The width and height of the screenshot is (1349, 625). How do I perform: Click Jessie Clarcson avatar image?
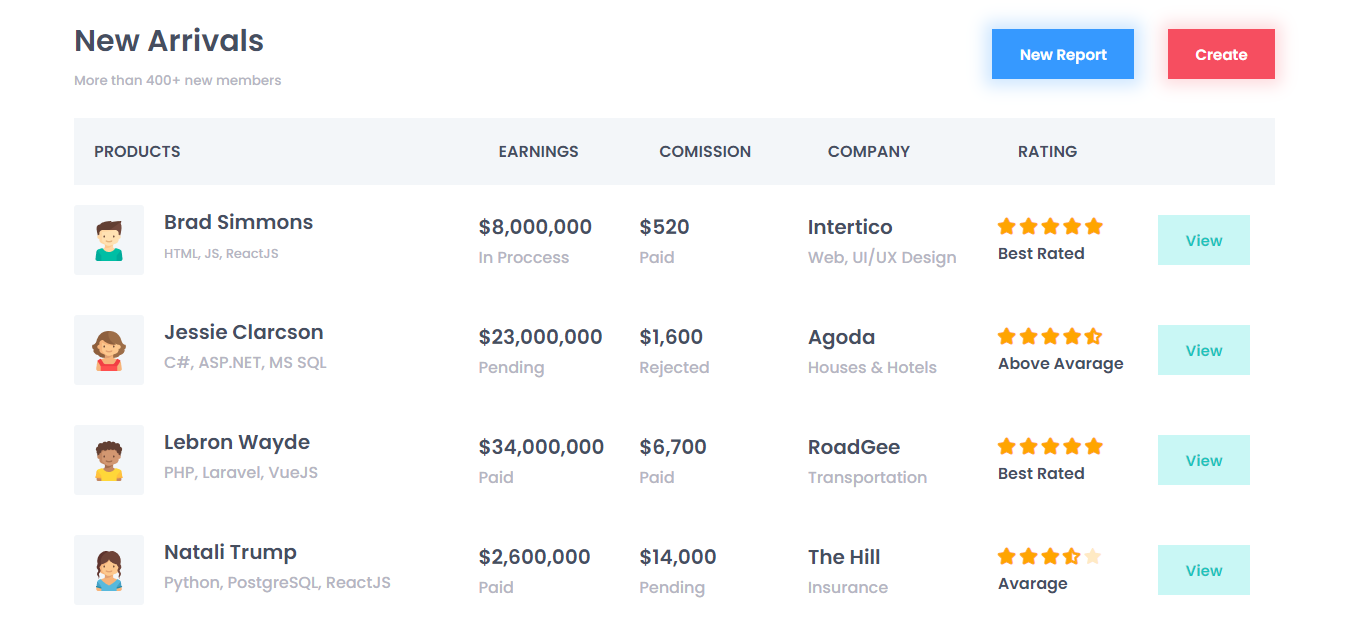click(109, 350)
